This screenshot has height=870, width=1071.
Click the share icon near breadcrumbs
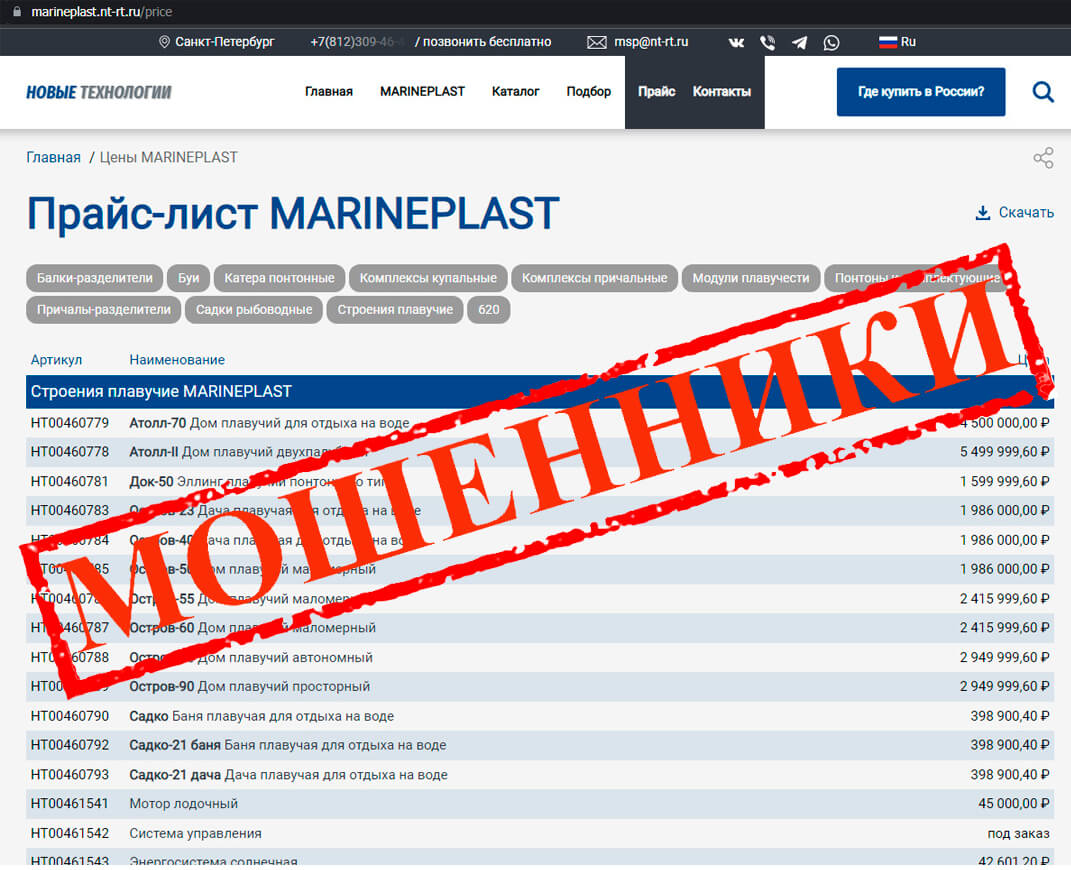1043,158
